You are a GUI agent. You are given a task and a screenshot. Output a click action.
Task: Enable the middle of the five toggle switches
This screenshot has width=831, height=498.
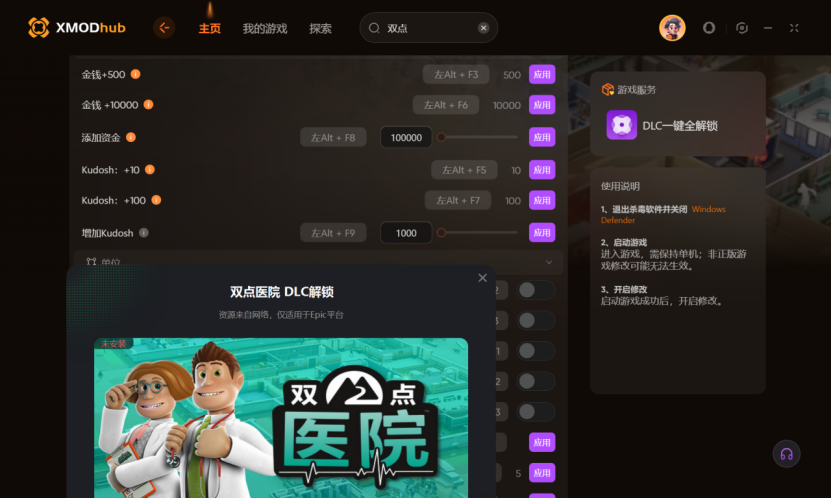pyautogui.click(x=535, y=351)
